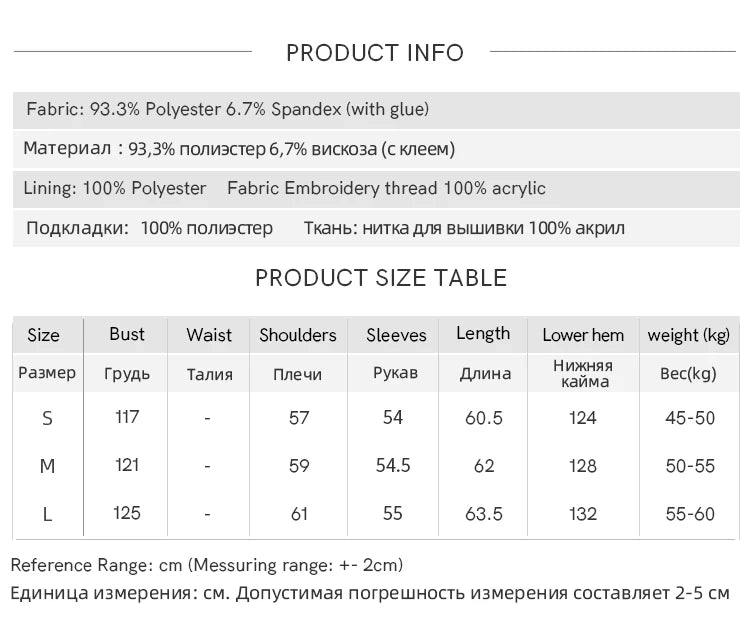Click the size S row label
750x630 pixels.
tap(47, 418)
